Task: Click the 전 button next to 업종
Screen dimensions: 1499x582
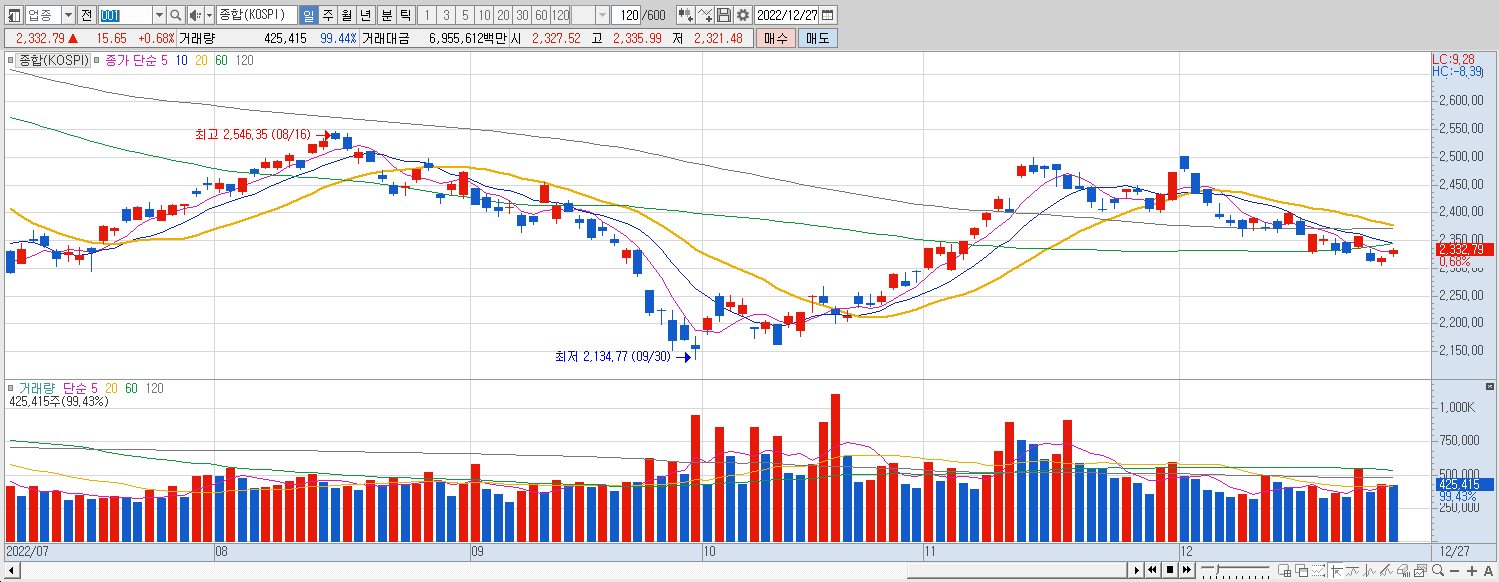Action: 87,15
